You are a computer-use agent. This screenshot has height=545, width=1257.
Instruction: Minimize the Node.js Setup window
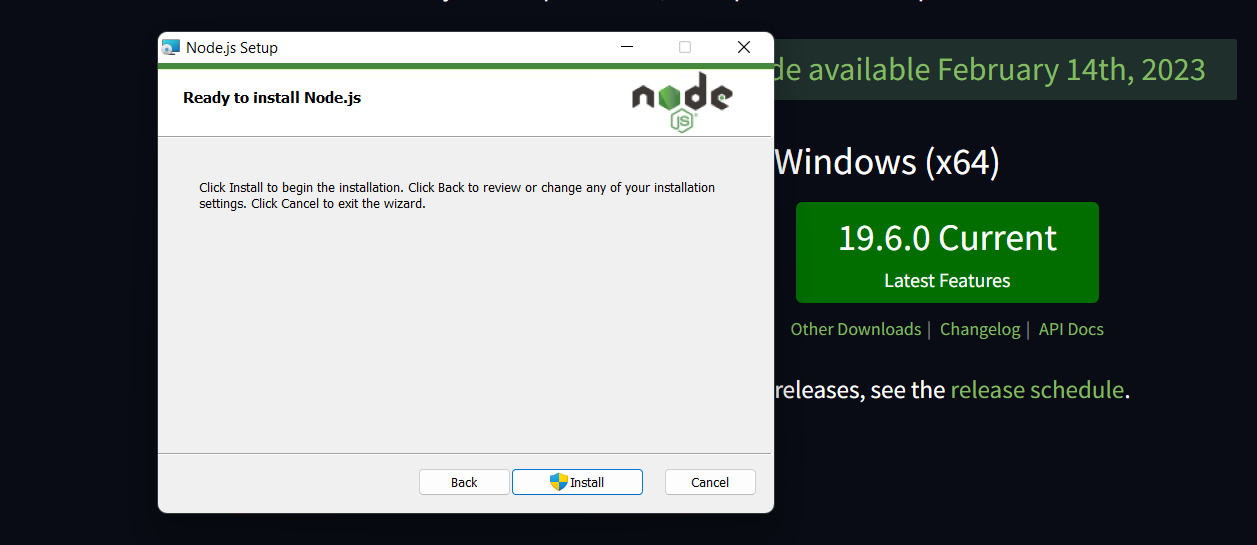pos(627,47)
